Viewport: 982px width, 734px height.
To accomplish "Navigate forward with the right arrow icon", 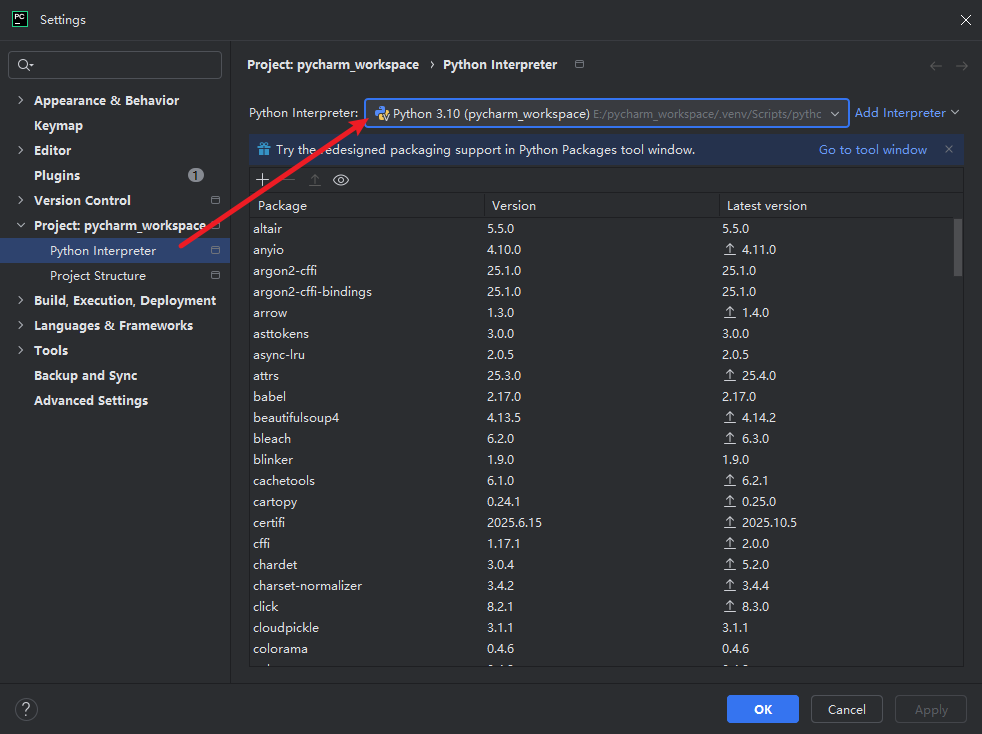I will point(962,66).
